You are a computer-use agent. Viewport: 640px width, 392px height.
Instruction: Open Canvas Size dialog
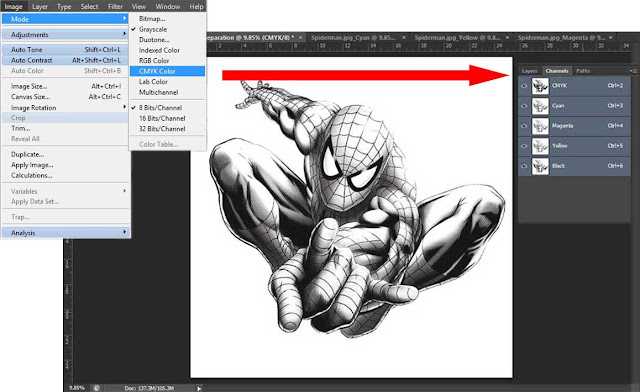[65, 97]
